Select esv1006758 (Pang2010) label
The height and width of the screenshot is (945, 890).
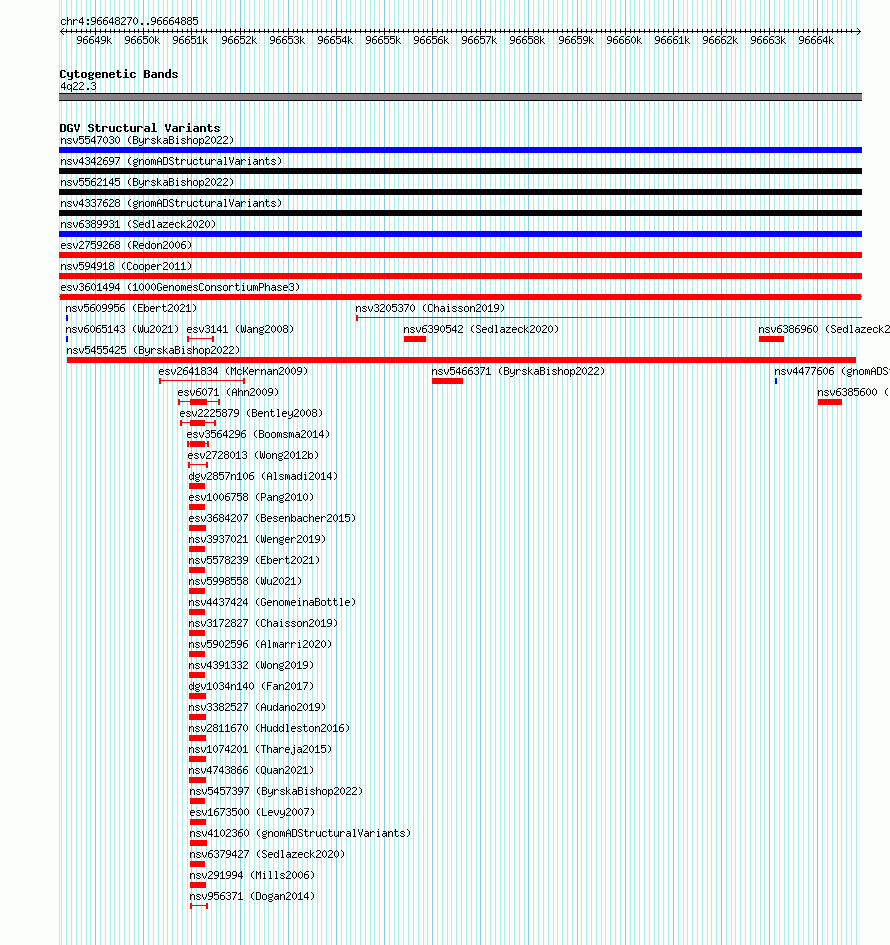[251, 498]
